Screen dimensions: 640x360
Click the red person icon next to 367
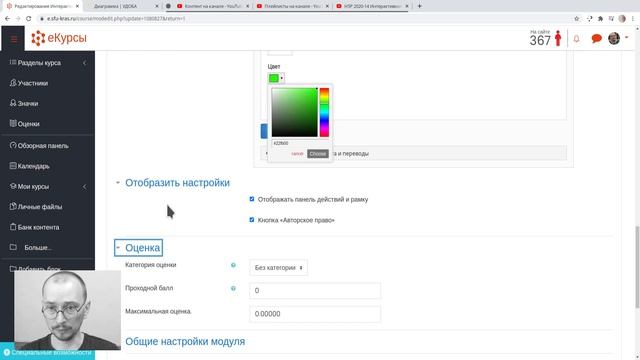coord(558,38)
